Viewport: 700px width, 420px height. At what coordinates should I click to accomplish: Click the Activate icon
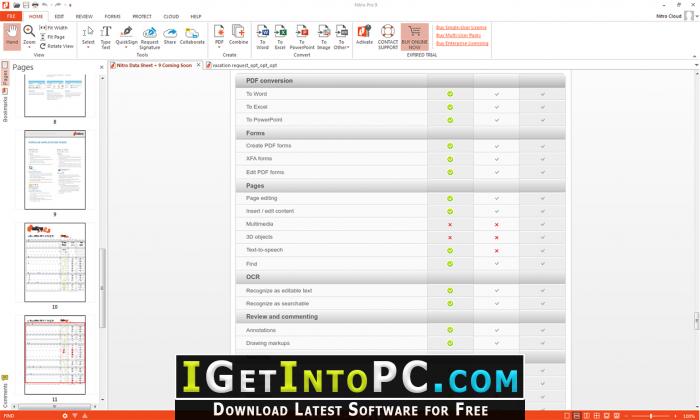(364, 35)
